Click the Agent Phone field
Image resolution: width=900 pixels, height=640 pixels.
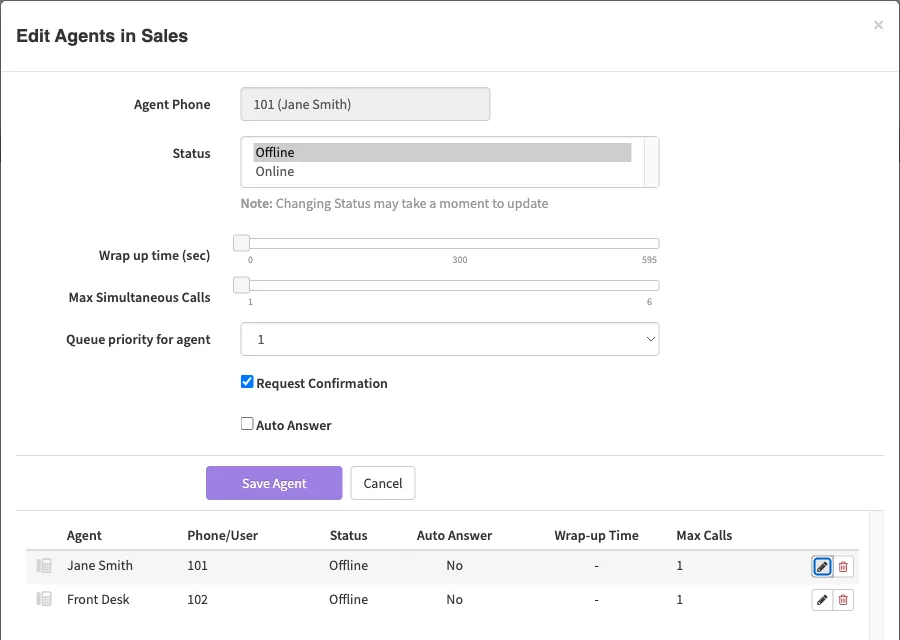(365, 104)
